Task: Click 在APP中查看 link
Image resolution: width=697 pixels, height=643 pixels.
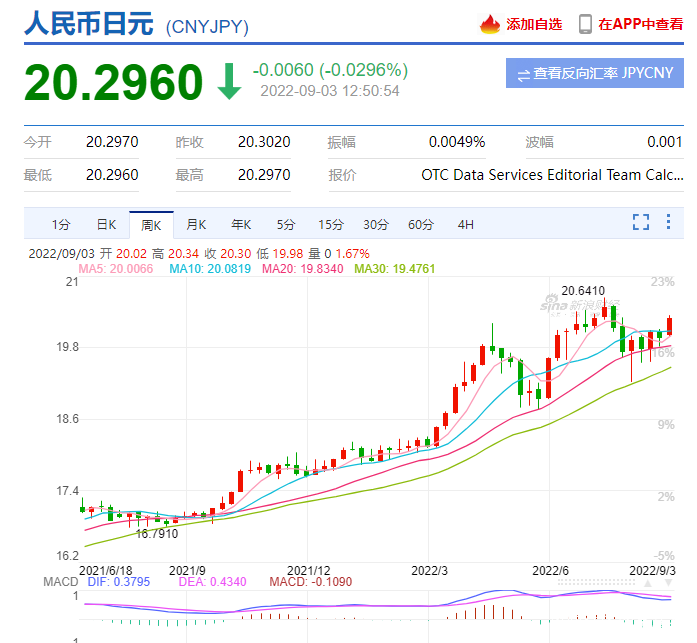Action: point(640,24)
